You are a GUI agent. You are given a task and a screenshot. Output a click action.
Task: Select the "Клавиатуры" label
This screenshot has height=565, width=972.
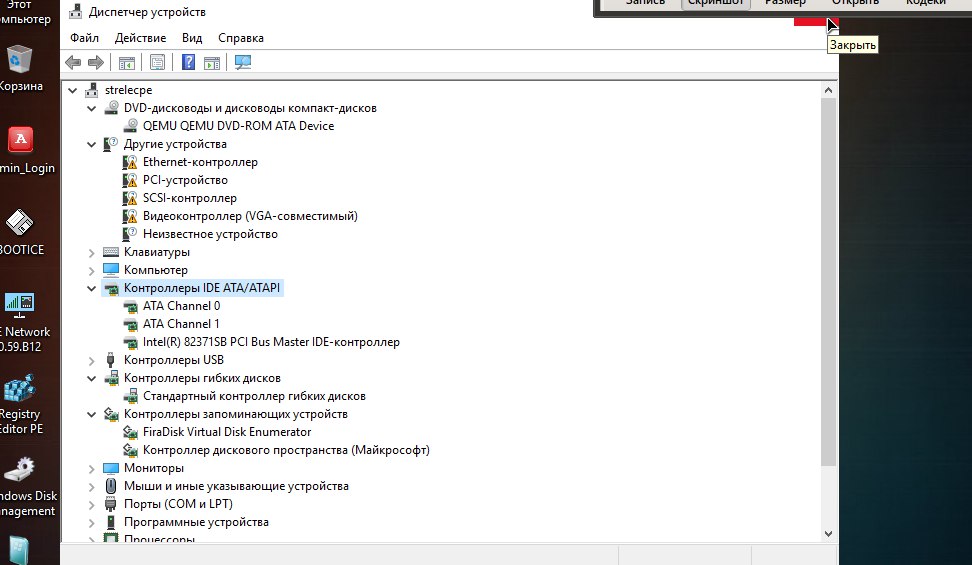157,252
